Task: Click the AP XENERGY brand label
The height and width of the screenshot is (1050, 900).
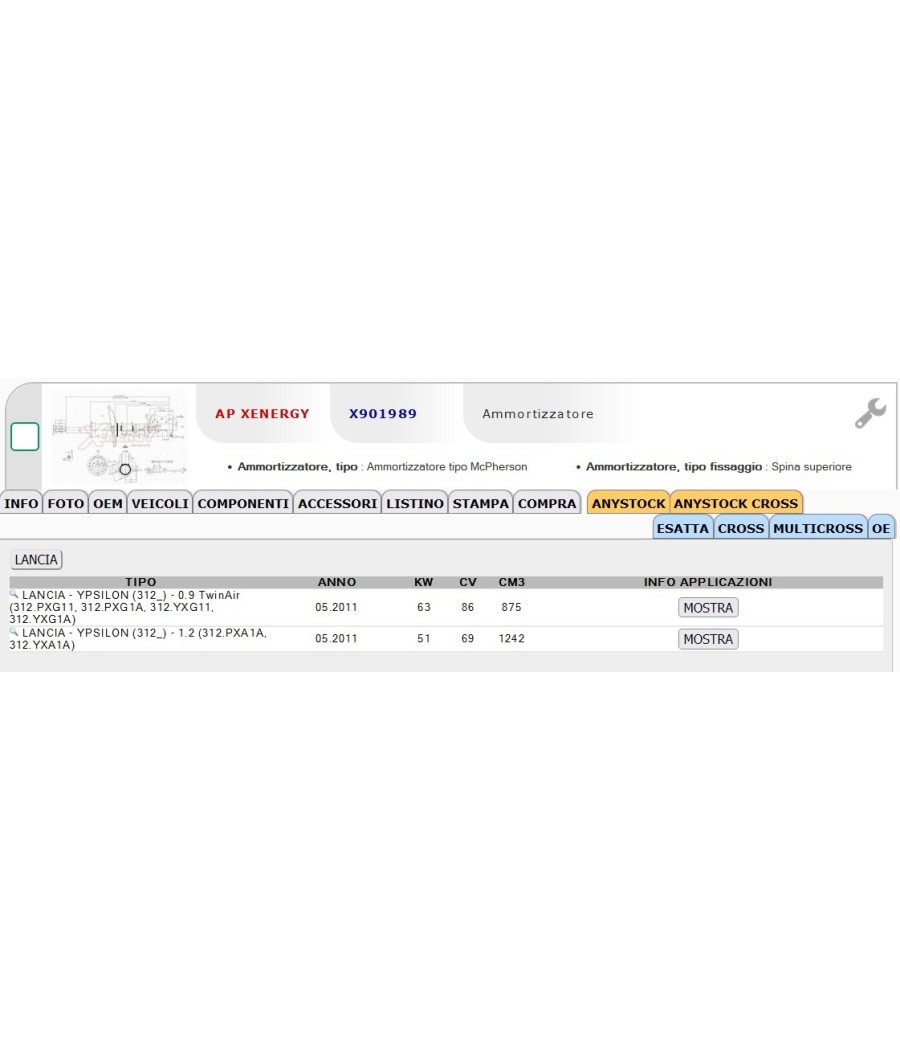Action: (x=262, y=414)
